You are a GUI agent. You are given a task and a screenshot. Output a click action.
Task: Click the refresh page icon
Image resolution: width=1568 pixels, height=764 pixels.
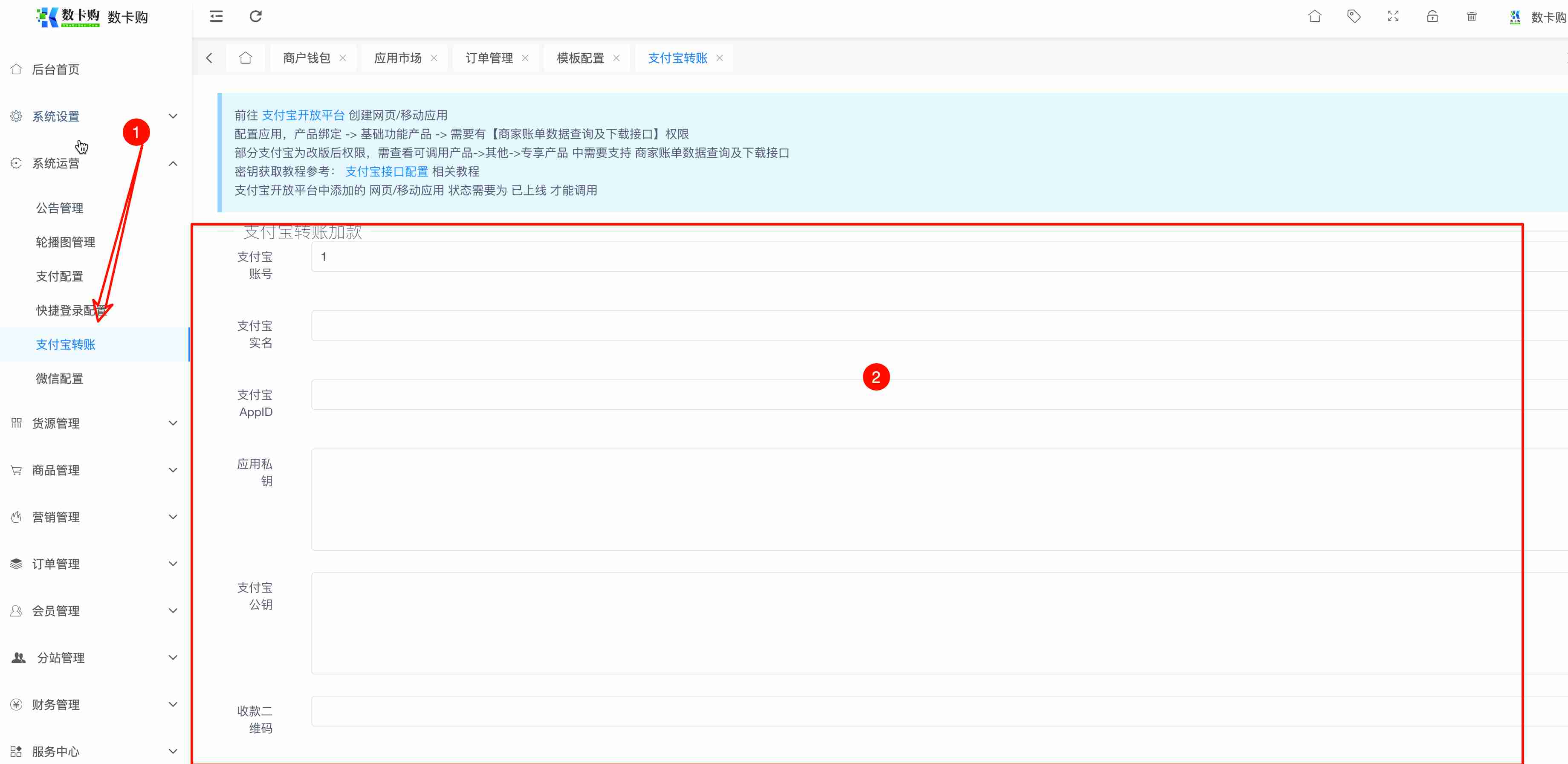[256, 17]
